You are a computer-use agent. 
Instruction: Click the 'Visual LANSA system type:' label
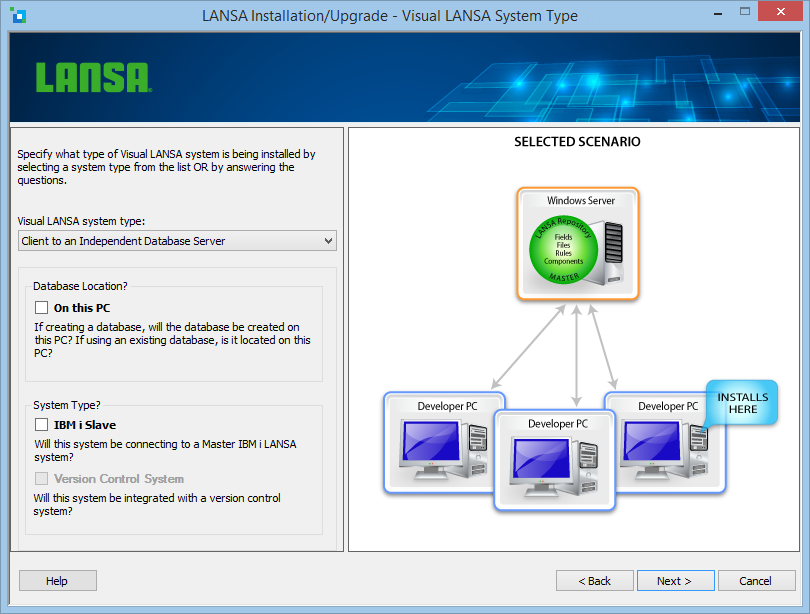point(81,221)
